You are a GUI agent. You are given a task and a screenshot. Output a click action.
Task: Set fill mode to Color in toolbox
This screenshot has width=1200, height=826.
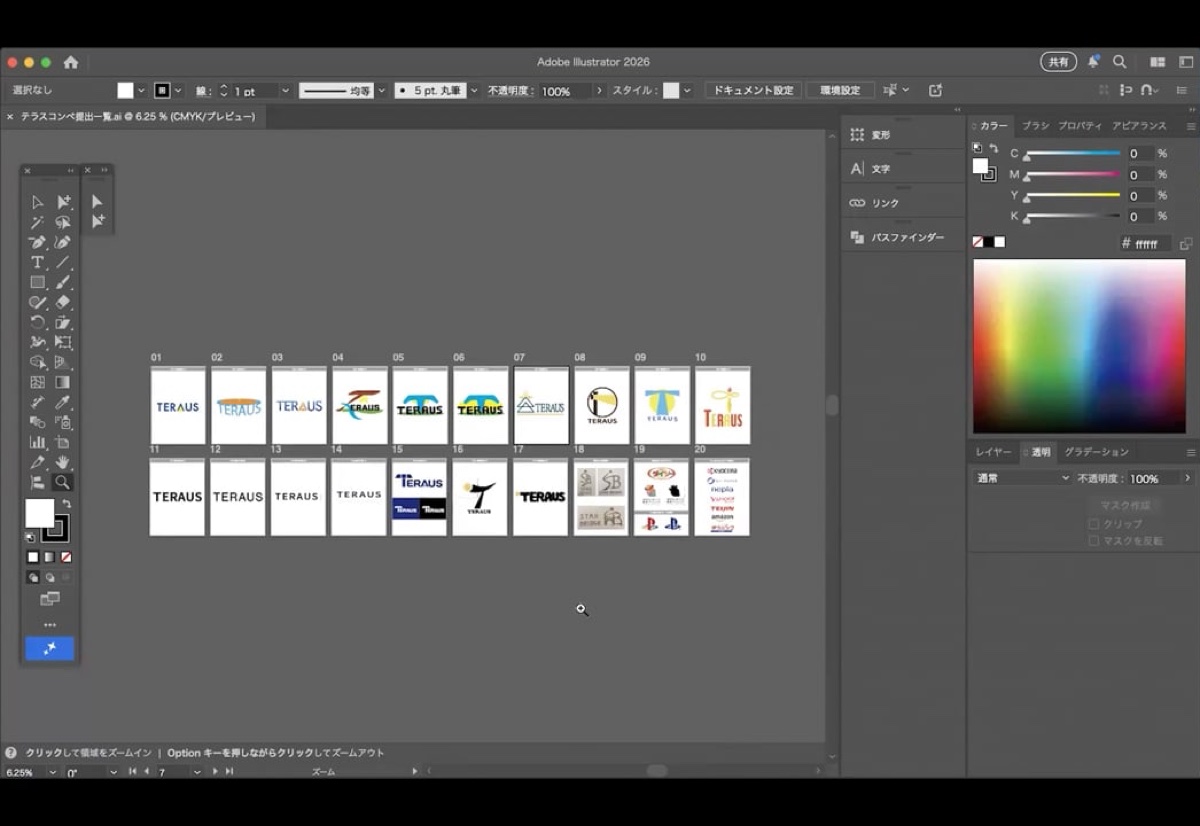(x=33, y=557)
